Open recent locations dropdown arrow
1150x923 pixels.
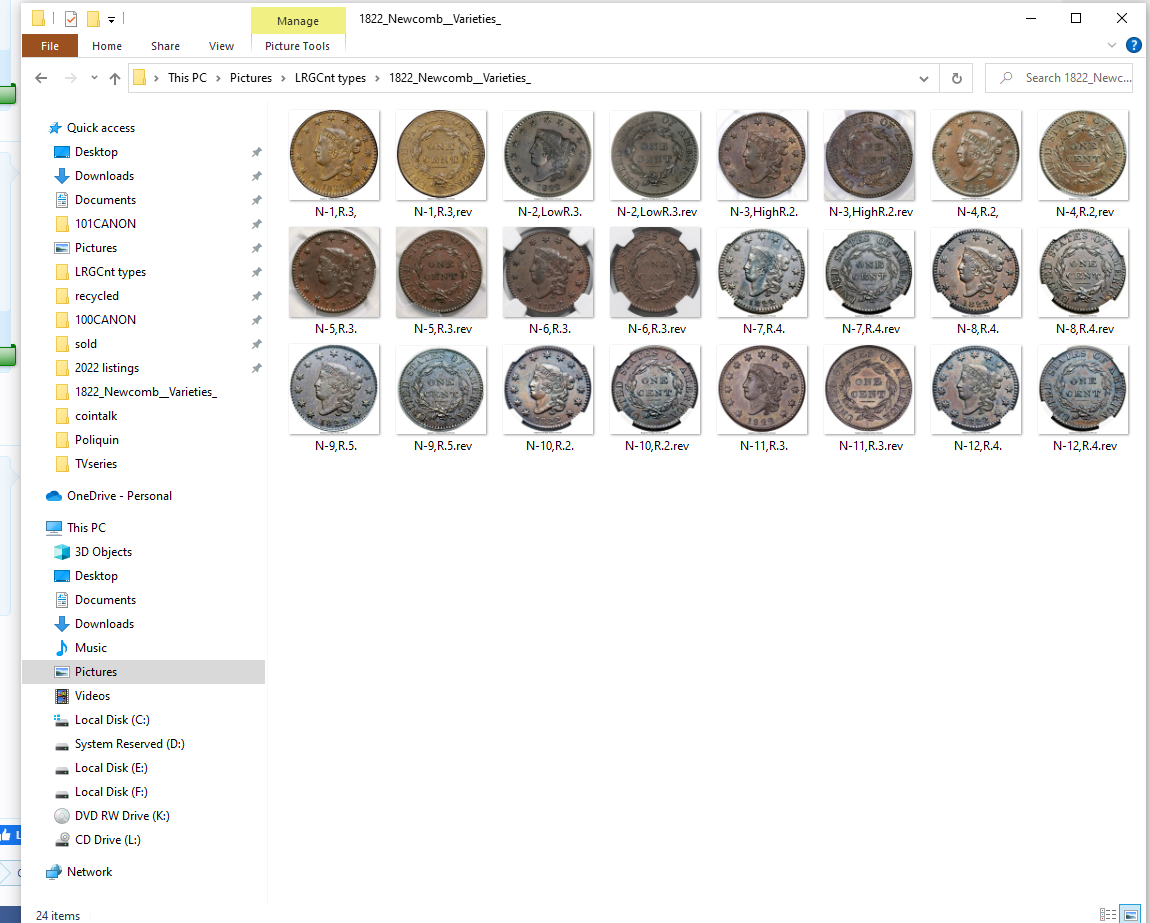click(94, 78)
